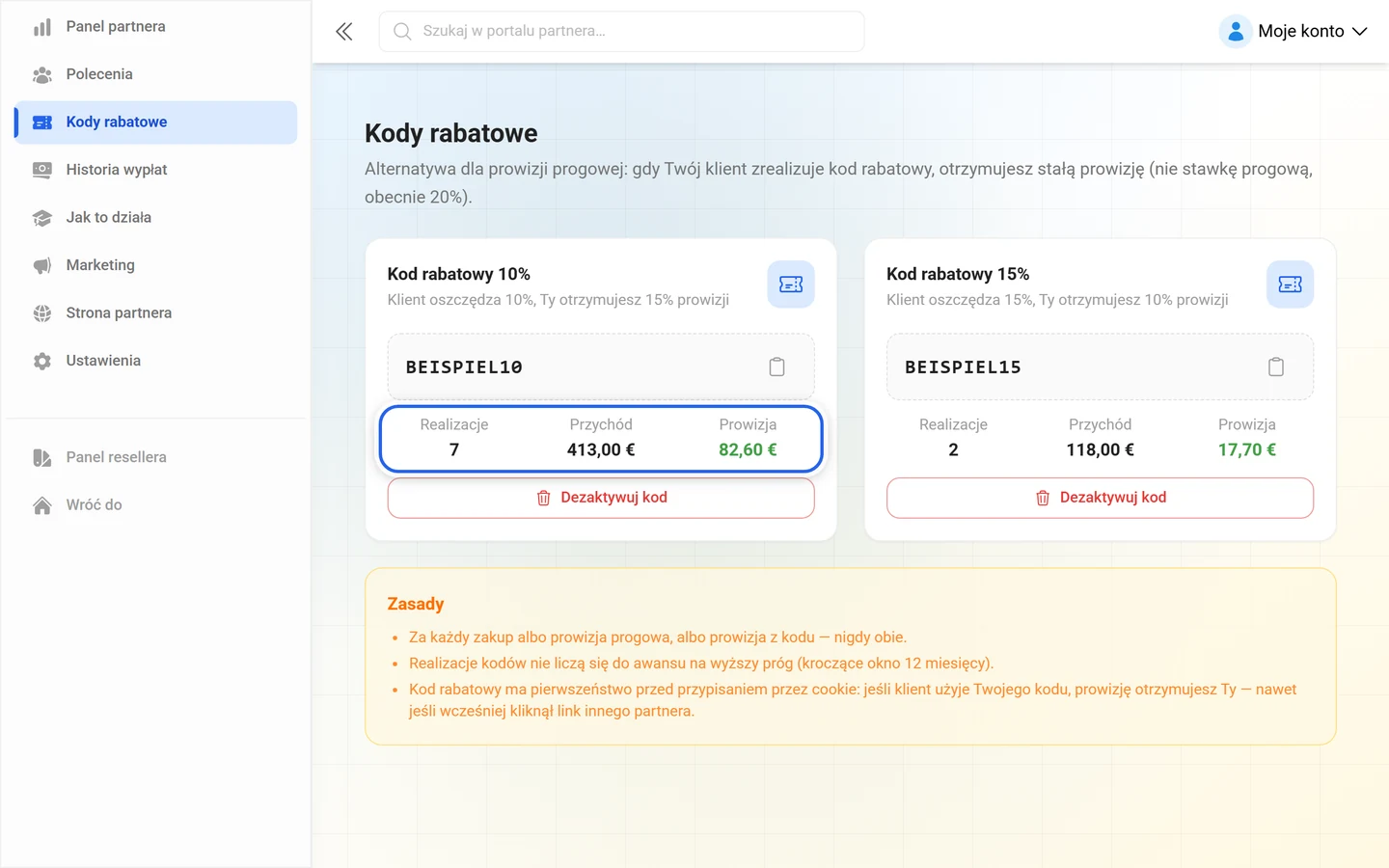Expand the Moje konto dropdown chevron

1360,31
